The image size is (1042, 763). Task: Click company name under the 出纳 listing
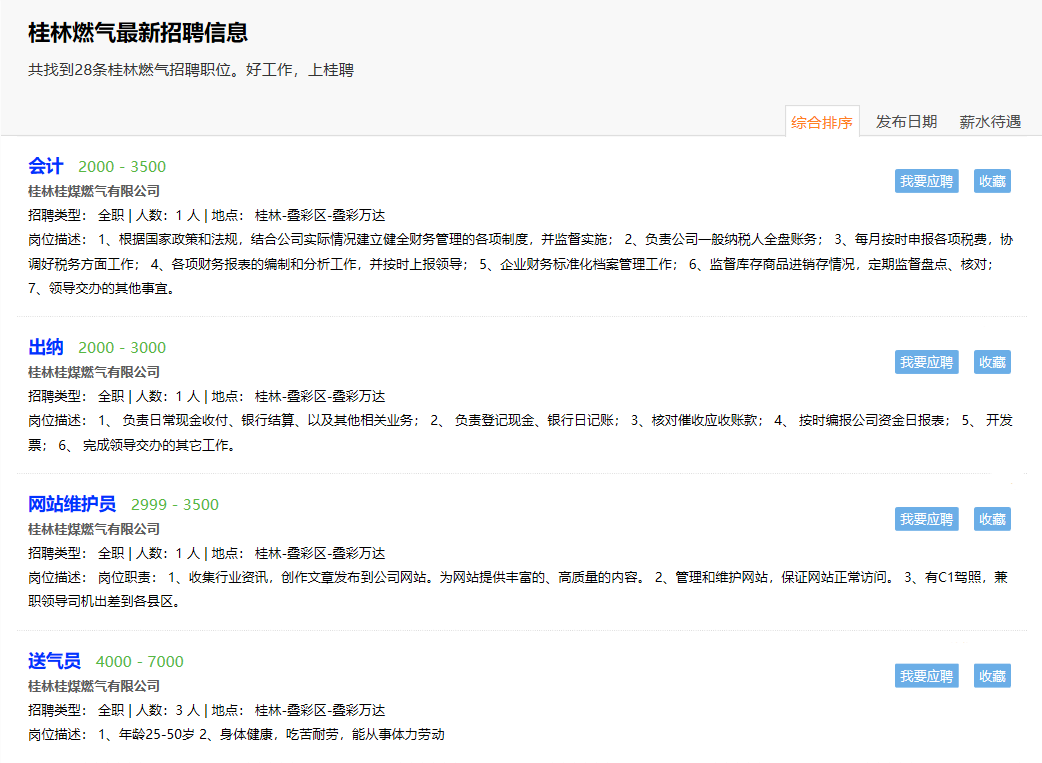click(94, 372)
